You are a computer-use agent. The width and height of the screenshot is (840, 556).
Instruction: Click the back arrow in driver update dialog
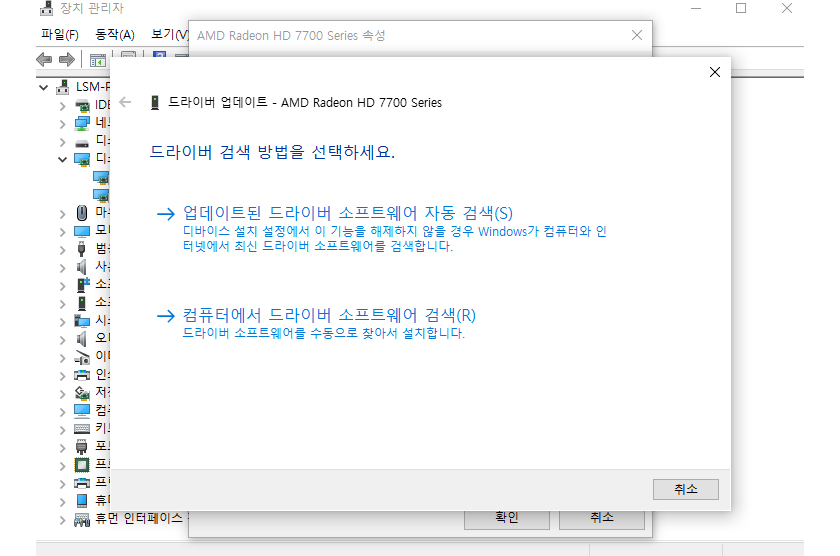click(x=125, y=102)
